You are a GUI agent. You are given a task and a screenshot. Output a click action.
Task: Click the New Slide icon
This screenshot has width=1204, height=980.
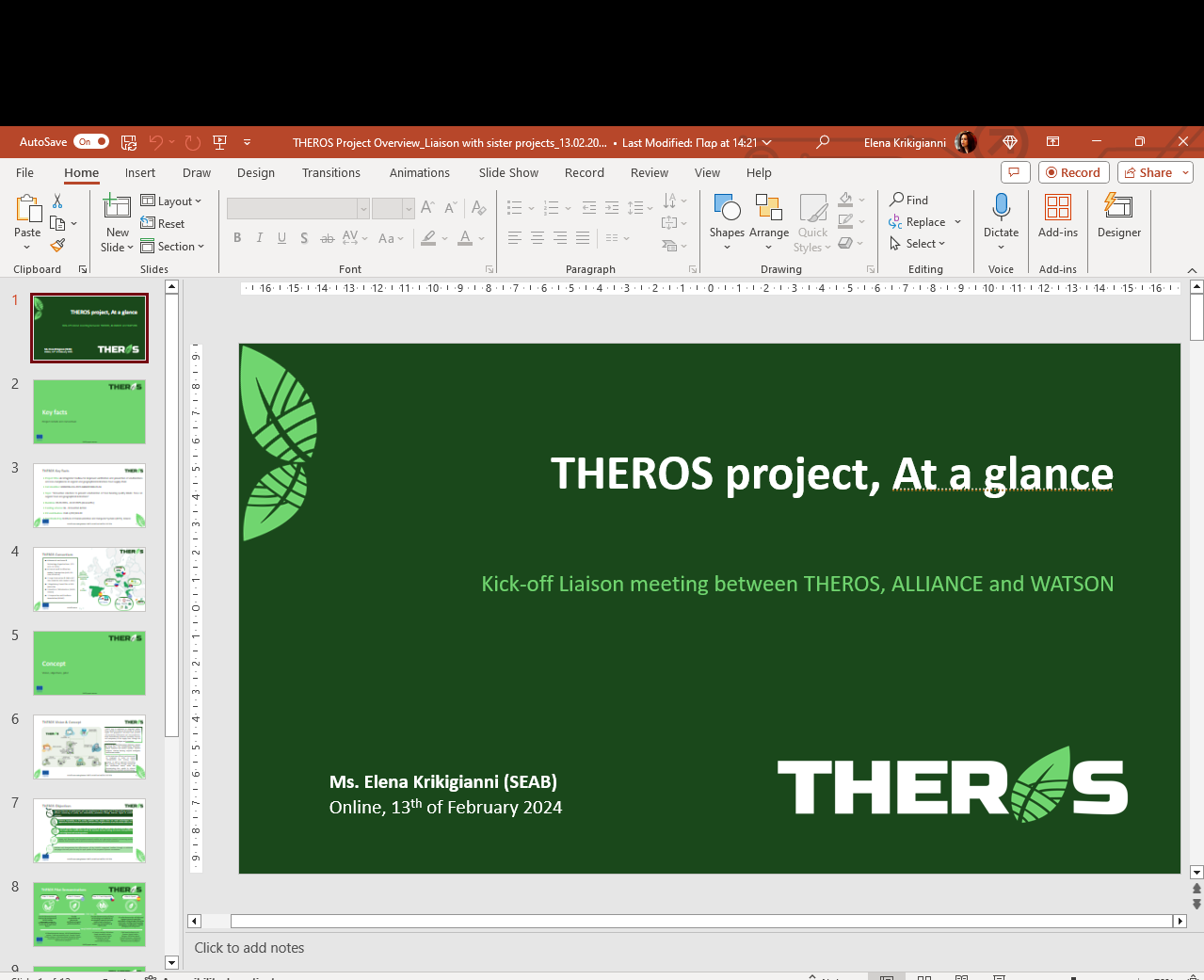pos(117,207)
